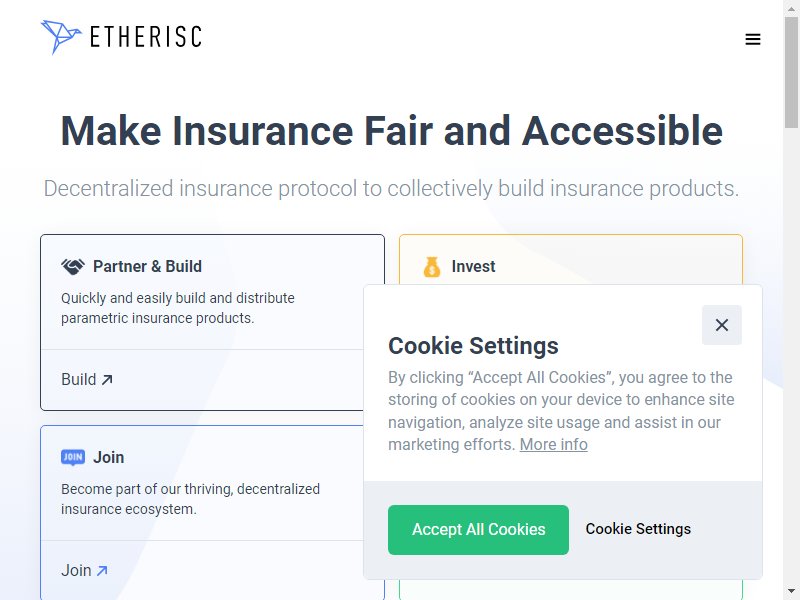Screen dimensions: 800x600
Task: Follow the More info link
Action: [x=554, y=444]
